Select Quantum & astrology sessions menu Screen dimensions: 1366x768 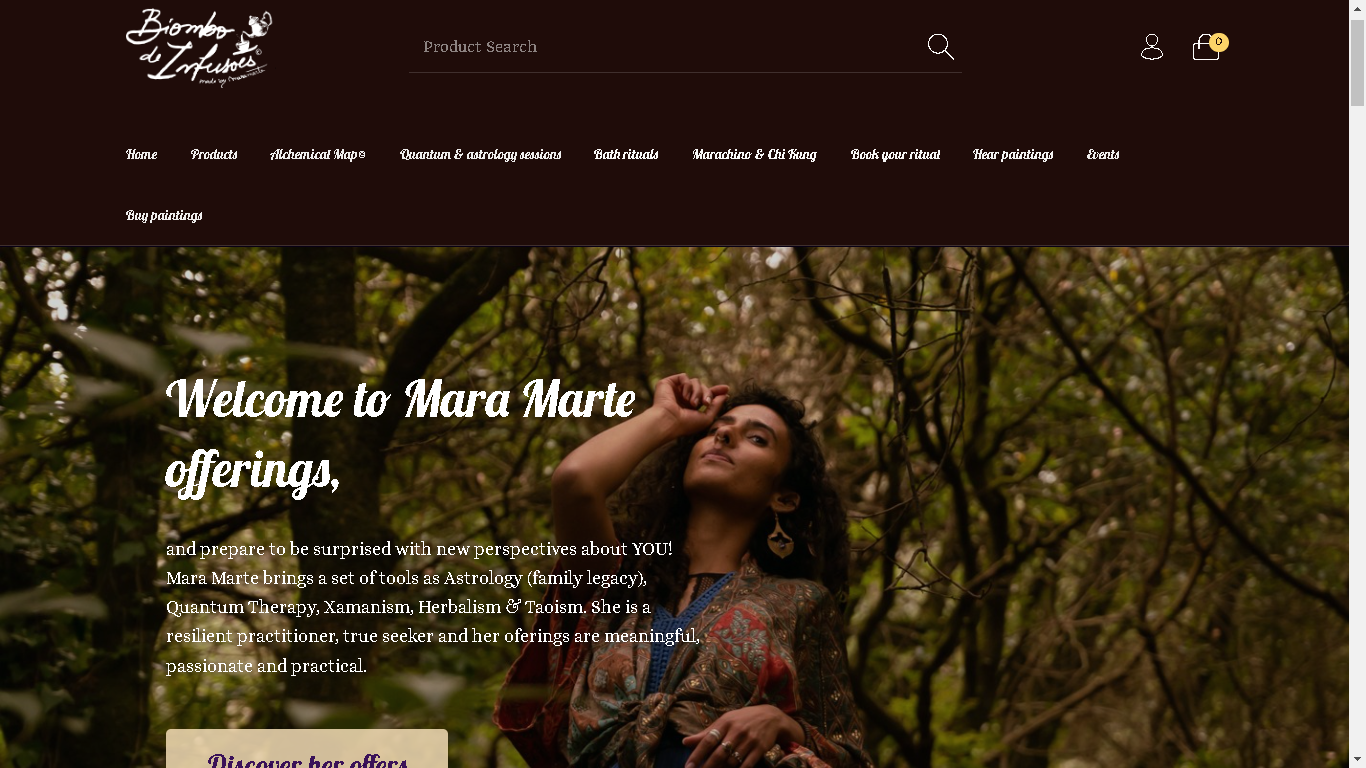click(480, 154)
